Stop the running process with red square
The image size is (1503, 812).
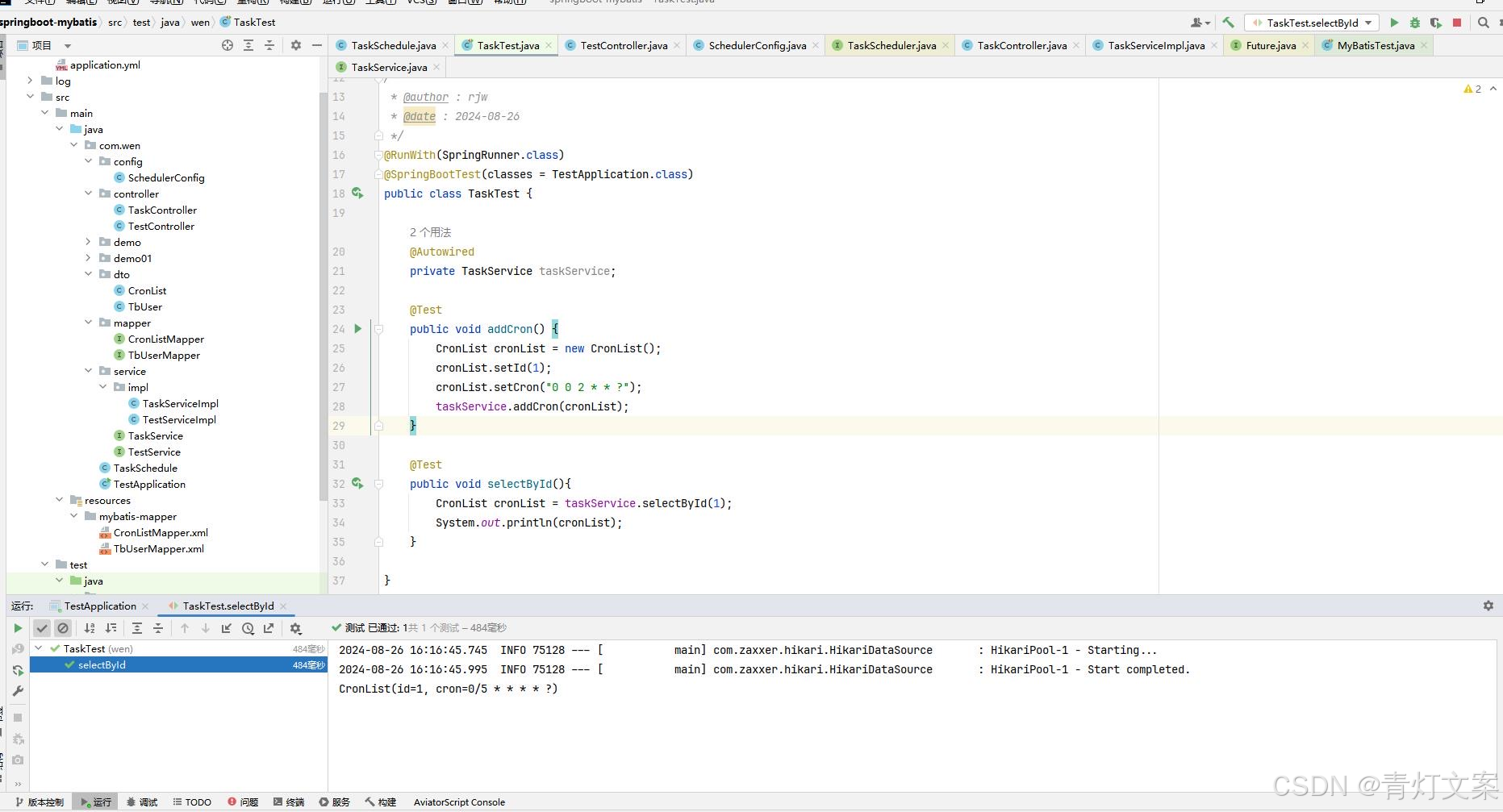click(x=1457, y=23)
